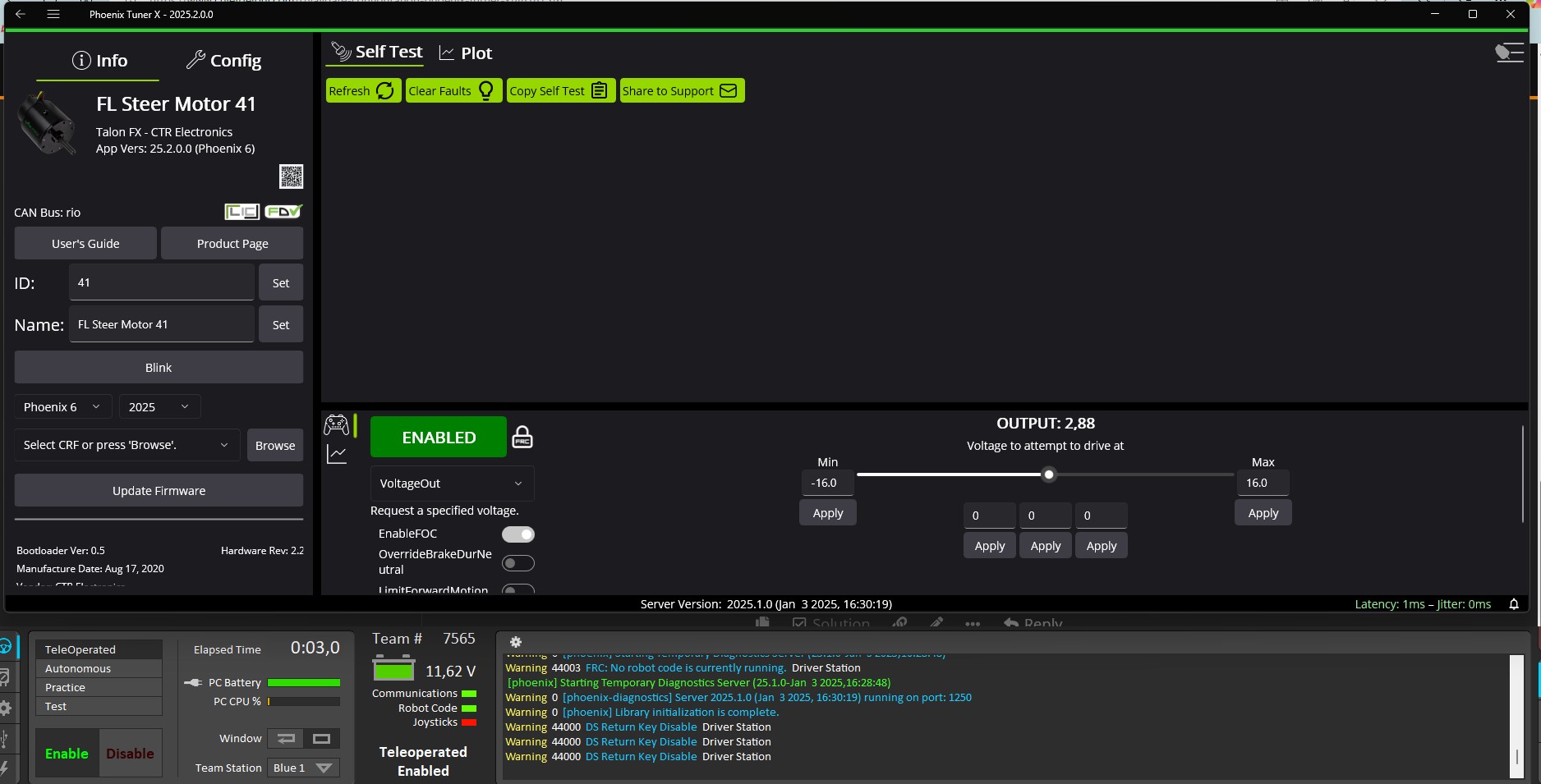1541x784 pixels.
Task: Click the control panel vertical scrollbar
Action: point(1522,475)
